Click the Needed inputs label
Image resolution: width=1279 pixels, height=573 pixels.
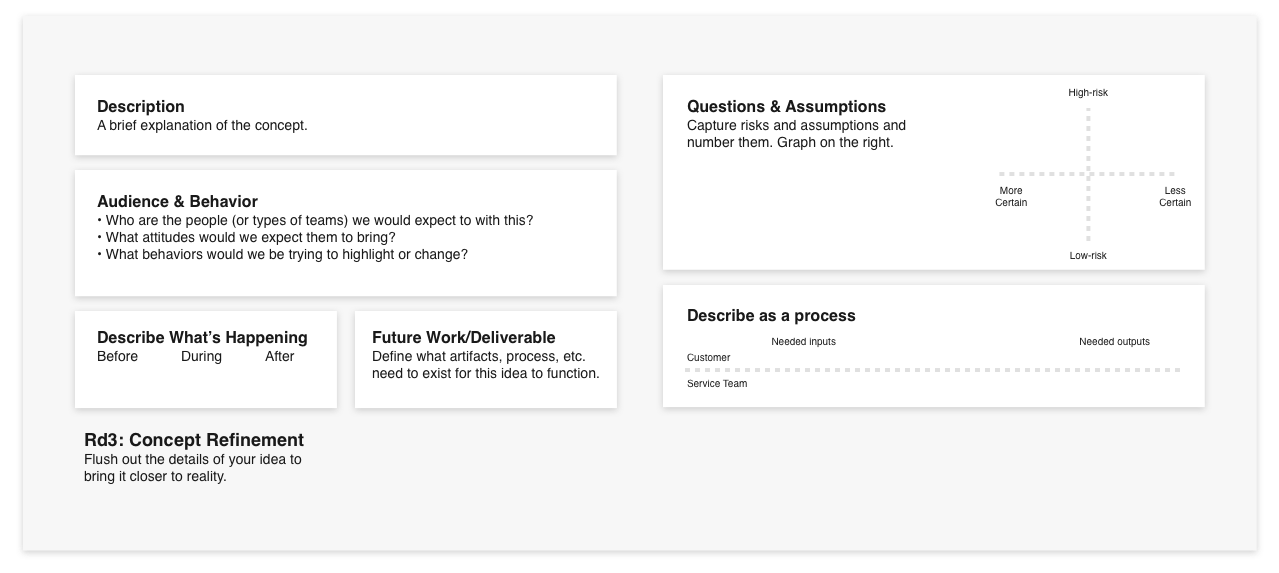click(803, 342)
